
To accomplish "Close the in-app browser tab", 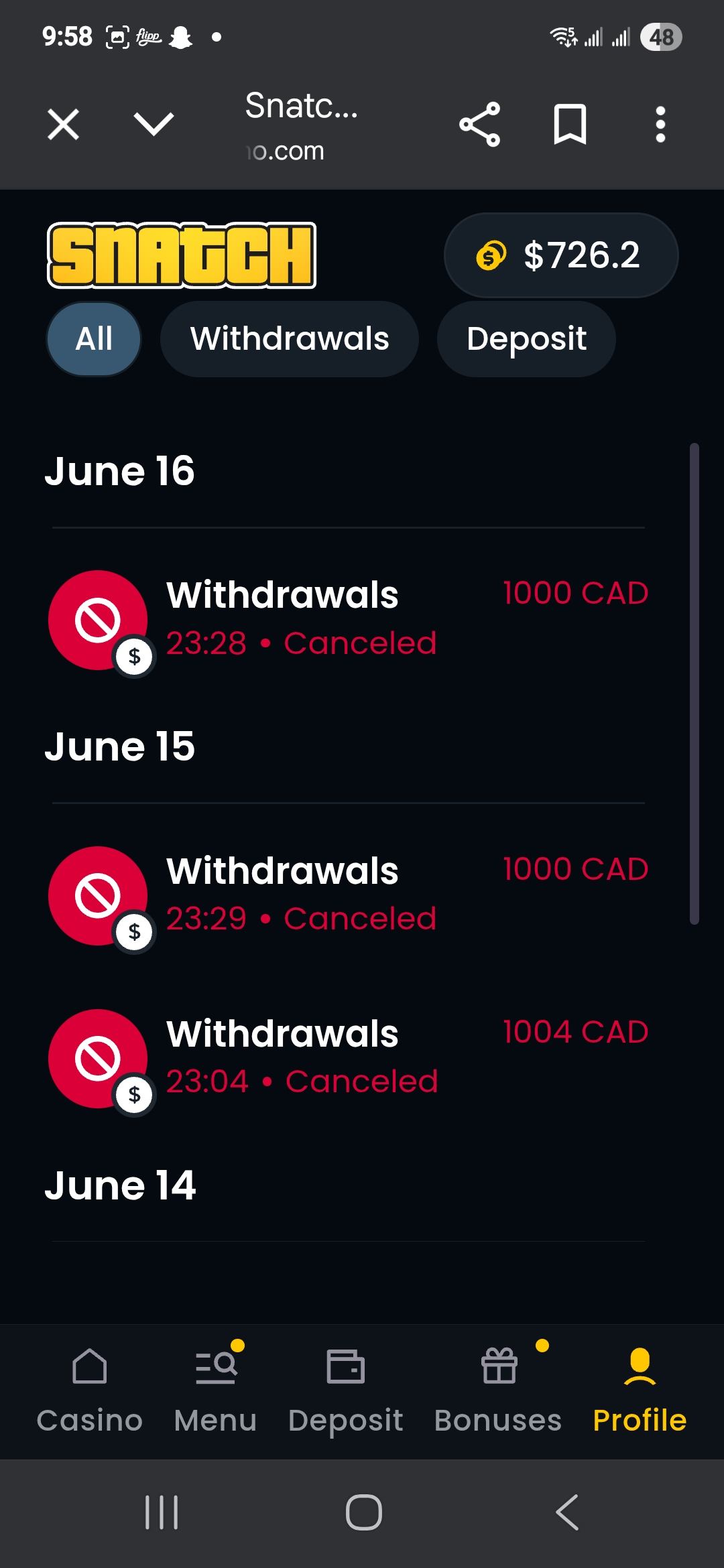I will pos(64,125).
